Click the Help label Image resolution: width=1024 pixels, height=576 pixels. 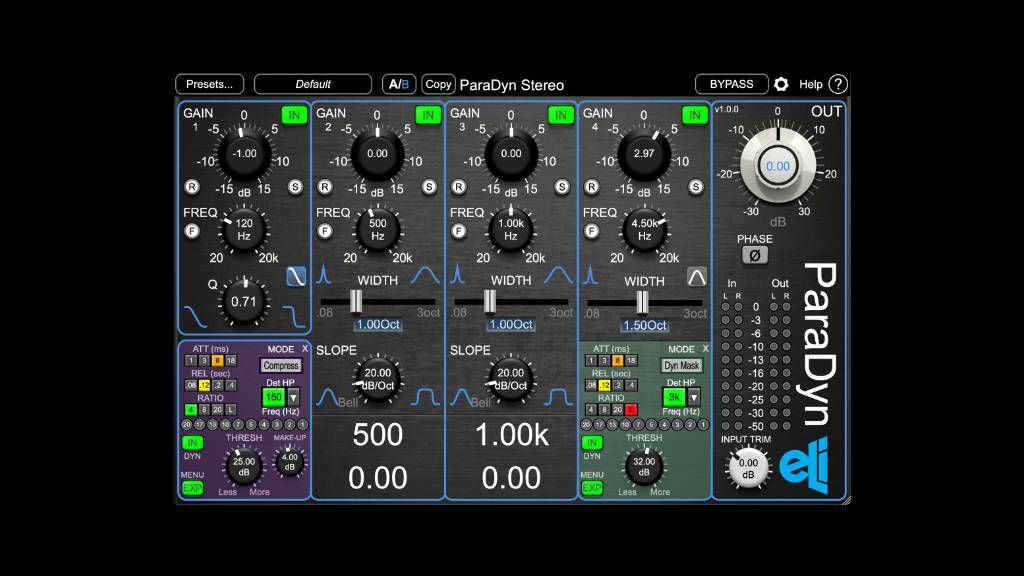pyautogui.click(x=810, y=84)
